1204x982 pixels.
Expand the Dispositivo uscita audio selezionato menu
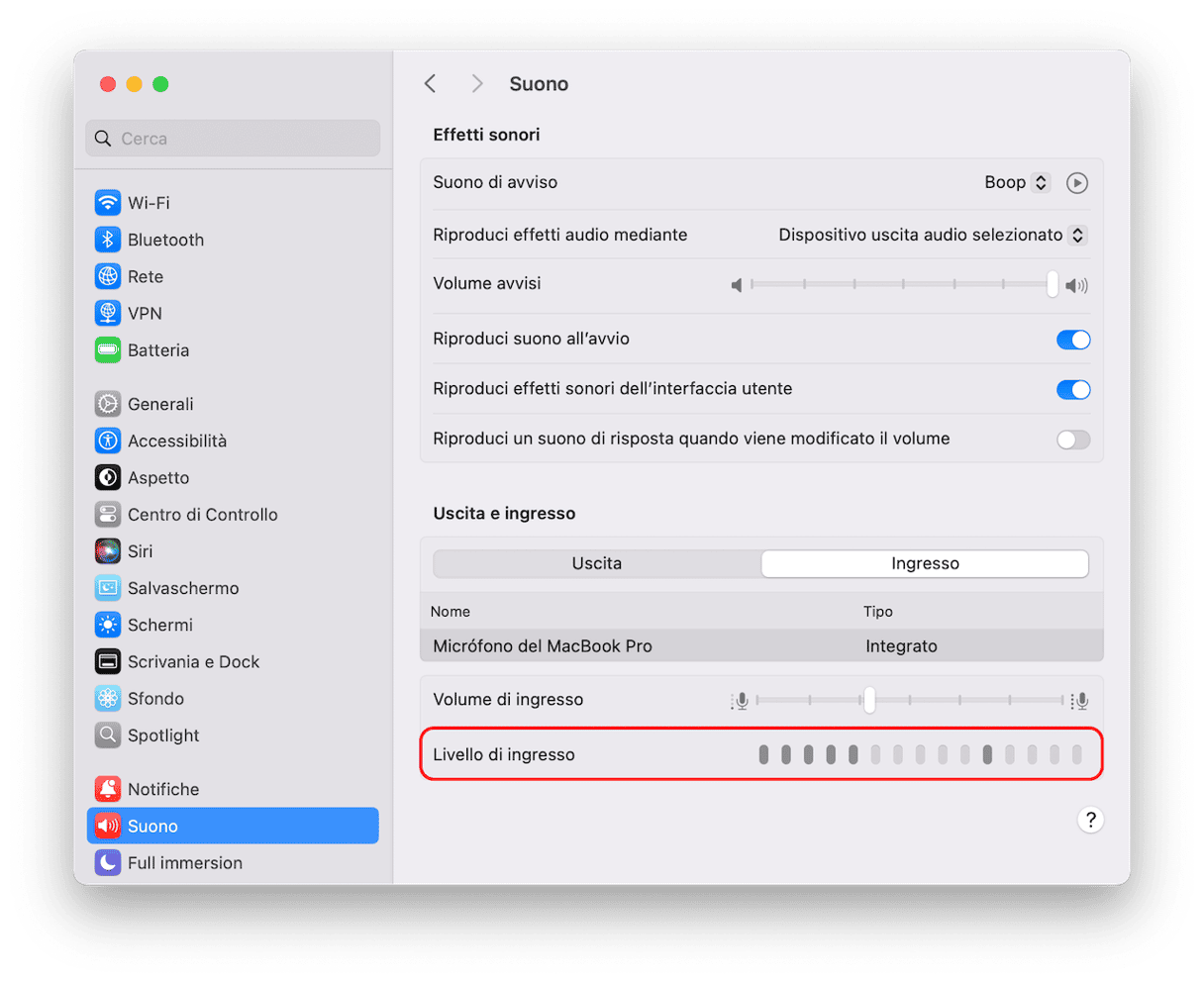[x=932, y=235]
